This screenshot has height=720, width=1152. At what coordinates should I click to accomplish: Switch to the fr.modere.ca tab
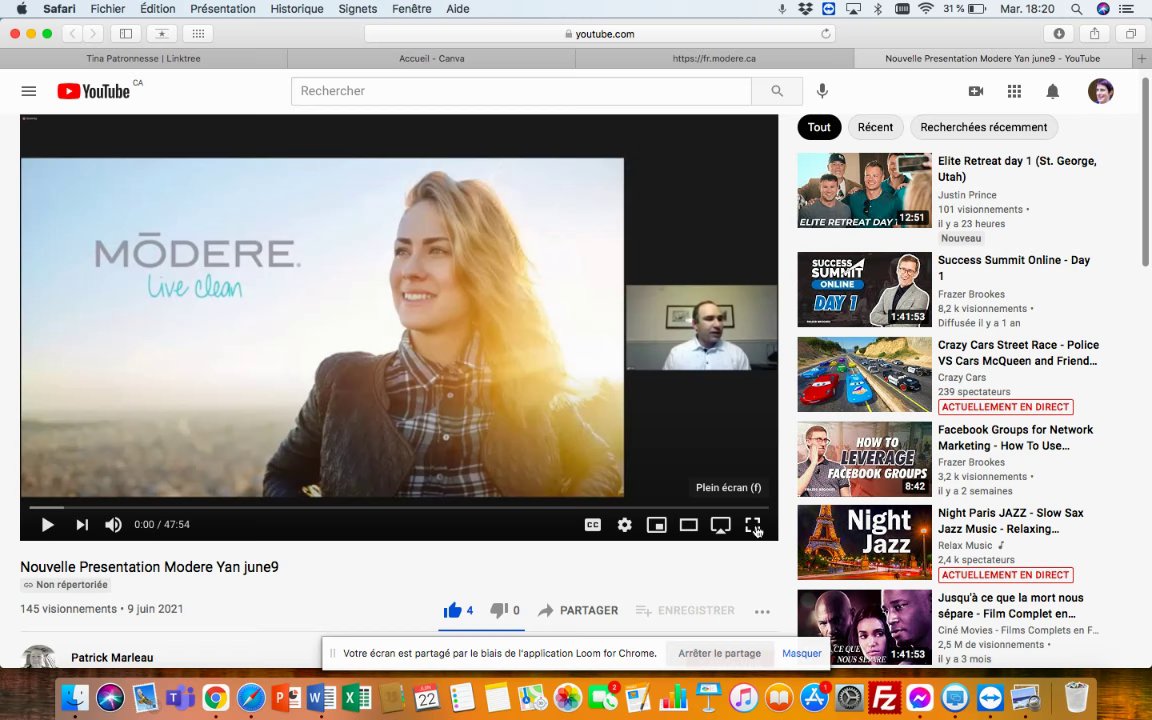click(x=714, y=59)
